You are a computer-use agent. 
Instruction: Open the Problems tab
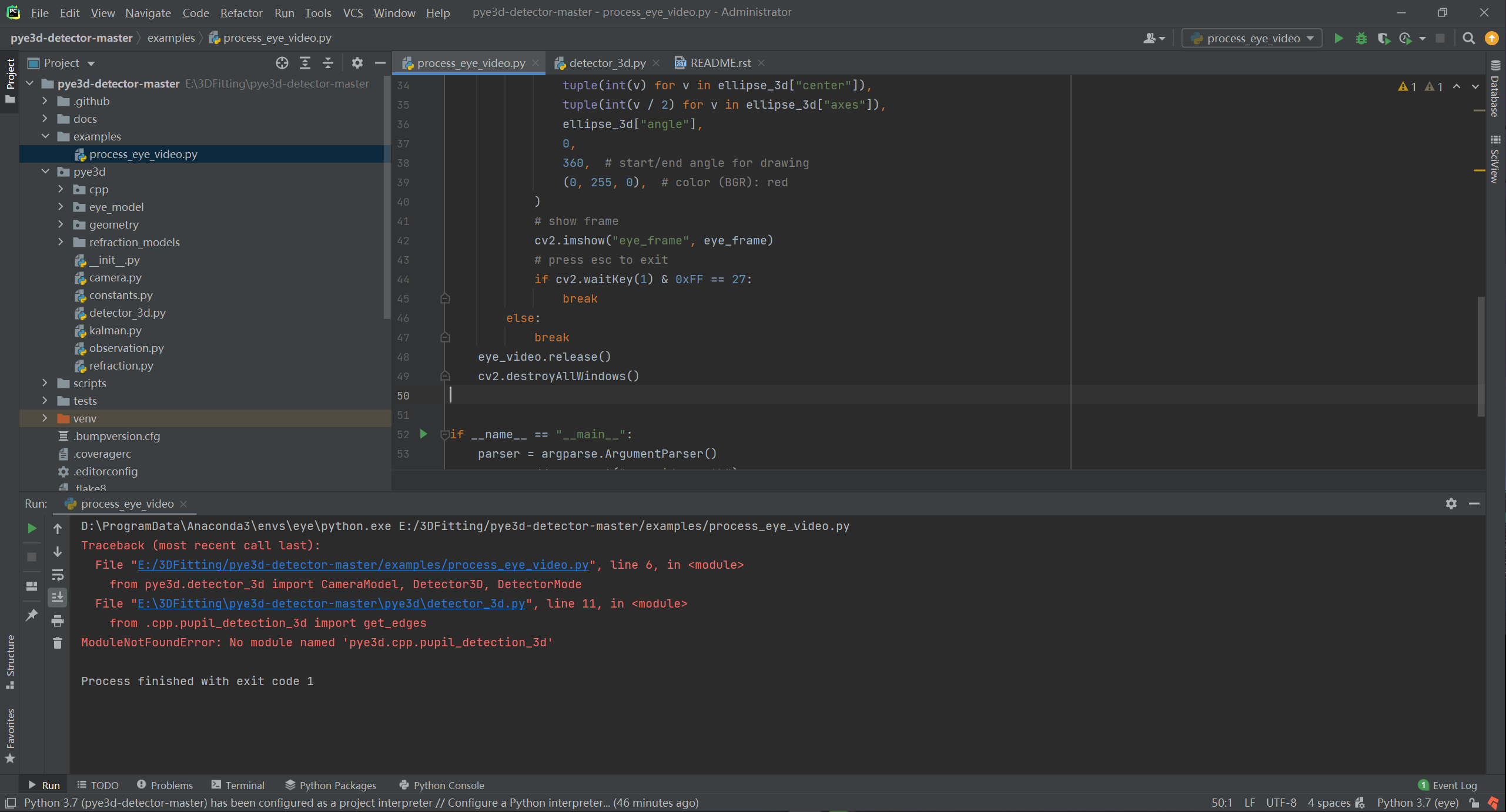pyautogui.click(x=165, y=786)
